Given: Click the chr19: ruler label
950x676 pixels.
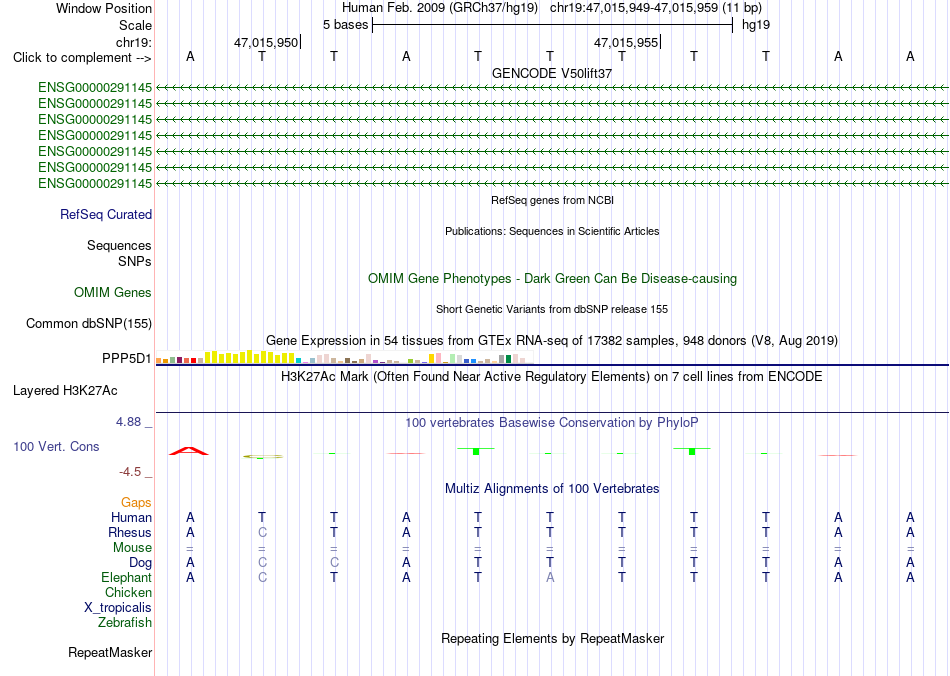Looking at the screenshot, I should tap(133, 42).
